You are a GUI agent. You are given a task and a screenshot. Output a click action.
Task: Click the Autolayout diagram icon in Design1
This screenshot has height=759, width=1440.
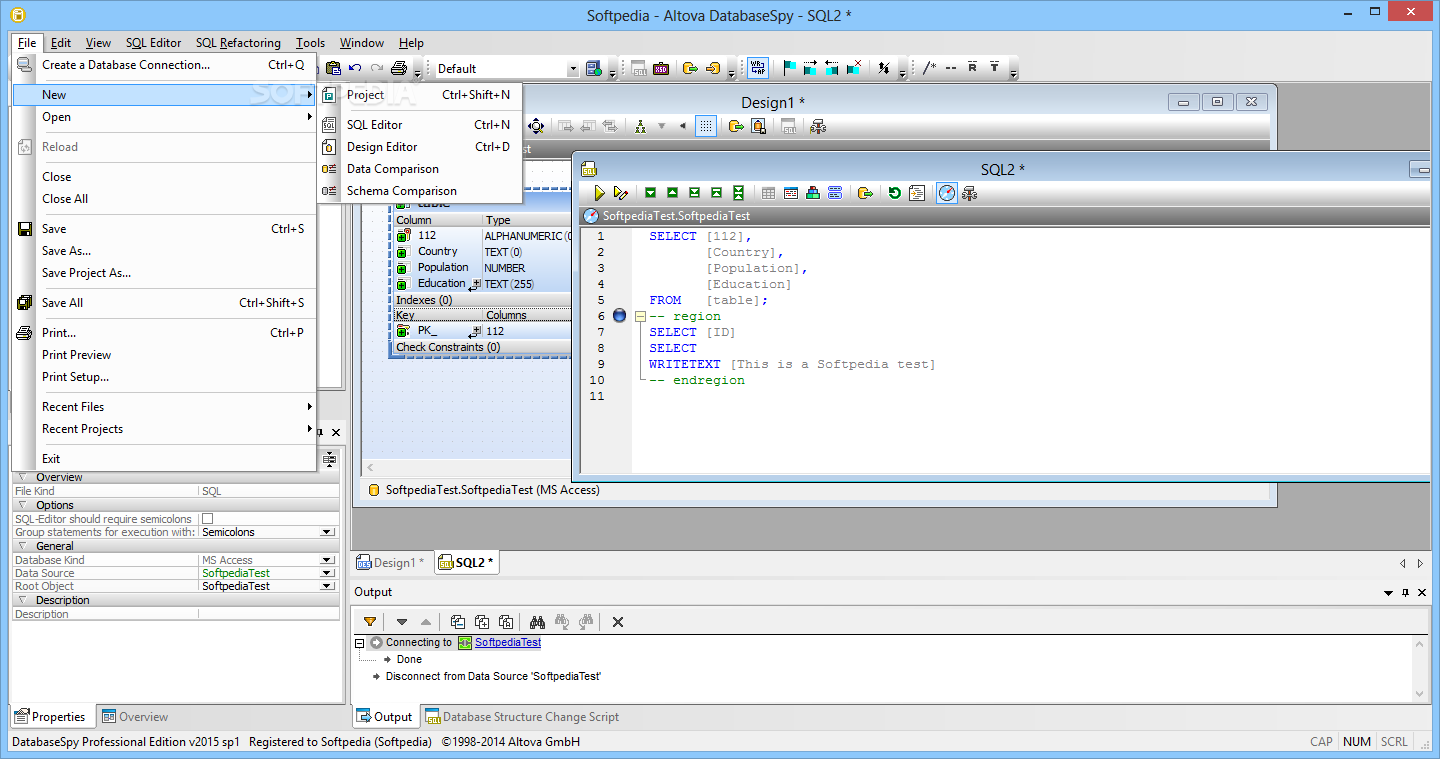point(639,126)
